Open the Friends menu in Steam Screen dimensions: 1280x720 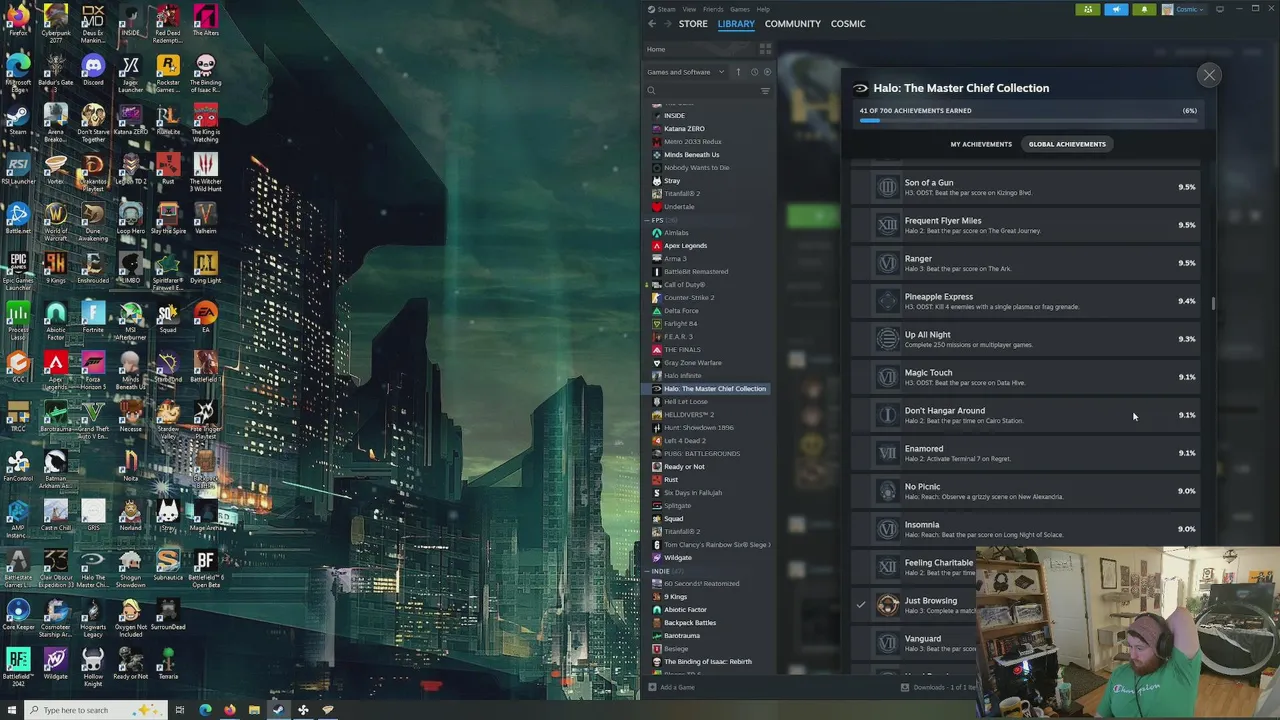(x=713, y=9)
